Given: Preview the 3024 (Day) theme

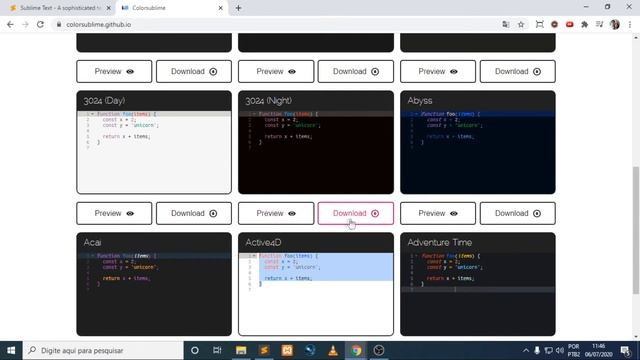Looking at the screenshot, I should coord(114,213).
